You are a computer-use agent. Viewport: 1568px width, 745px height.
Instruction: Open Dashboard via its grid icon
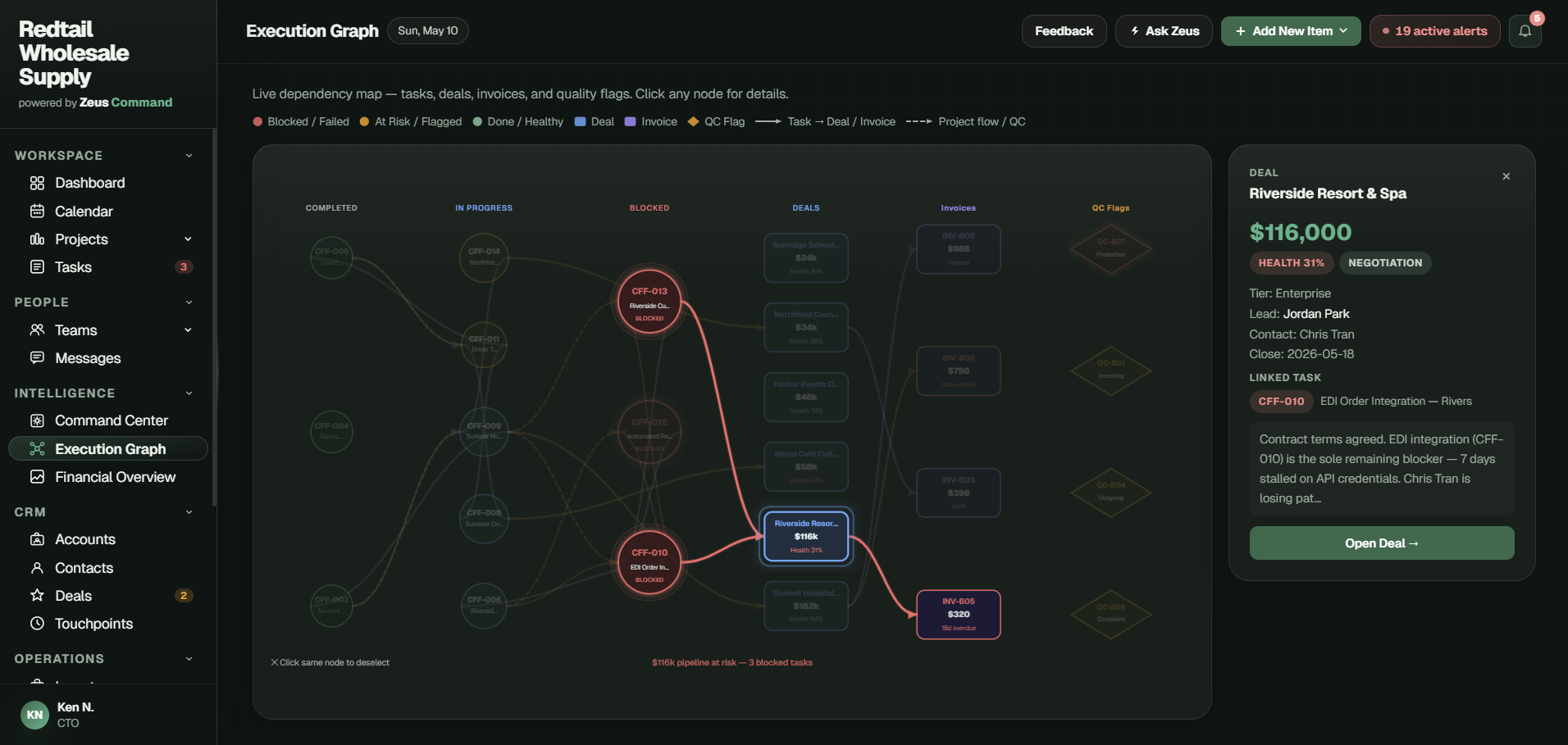coord(37,183)
